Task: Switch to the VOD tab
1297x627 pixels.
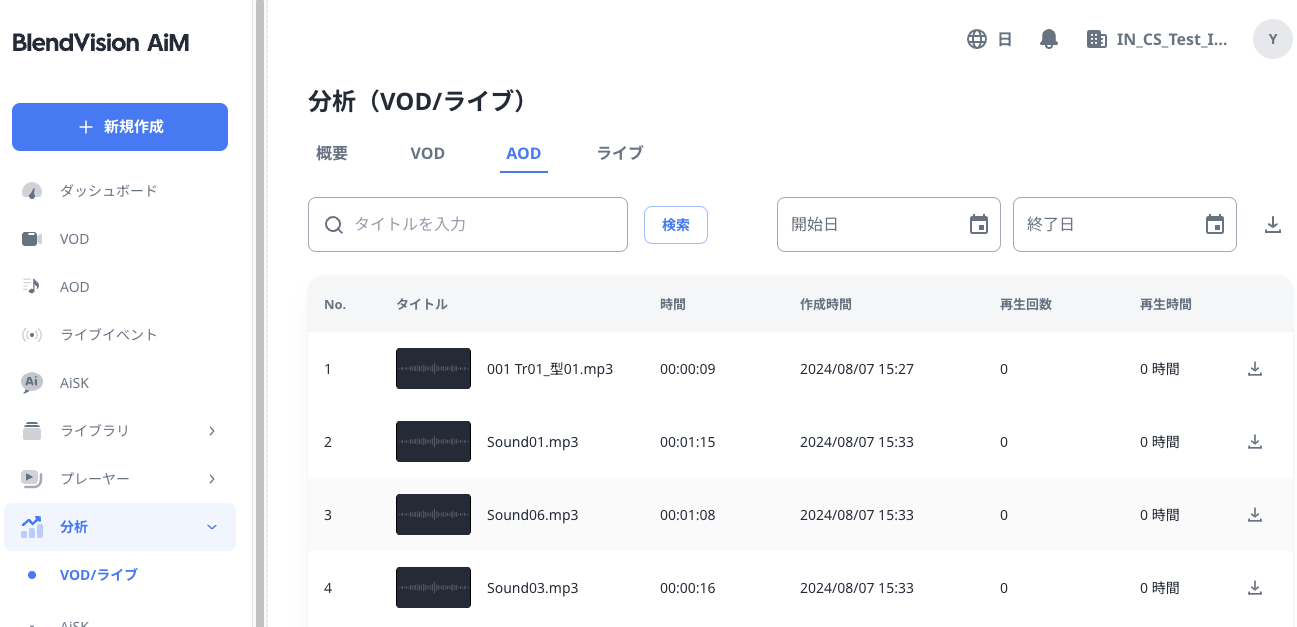Action: pos(427,153)
